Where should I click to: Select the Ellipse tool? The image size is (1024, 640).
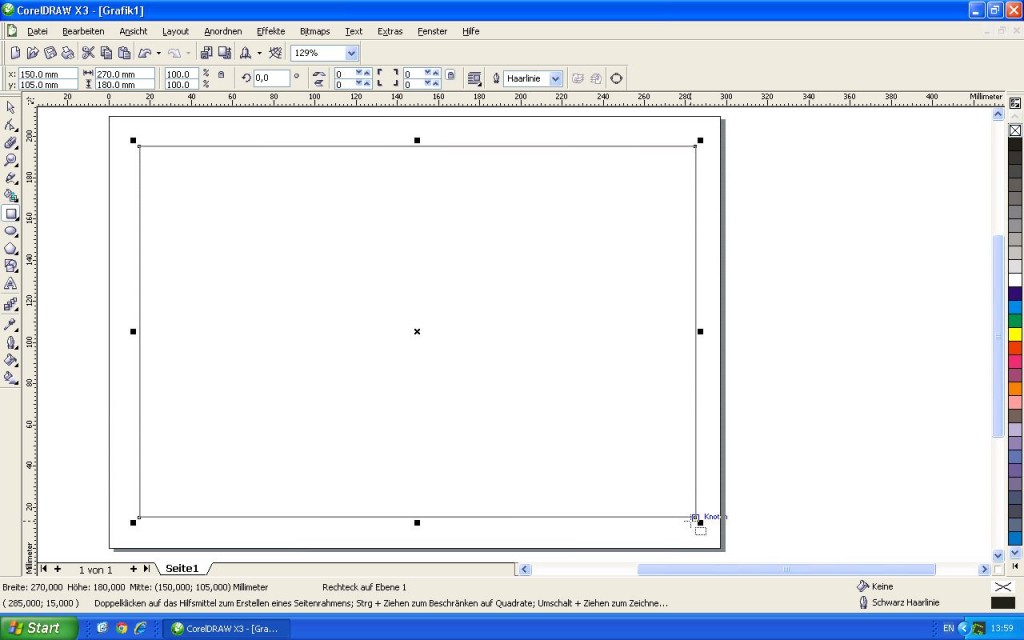10,231
